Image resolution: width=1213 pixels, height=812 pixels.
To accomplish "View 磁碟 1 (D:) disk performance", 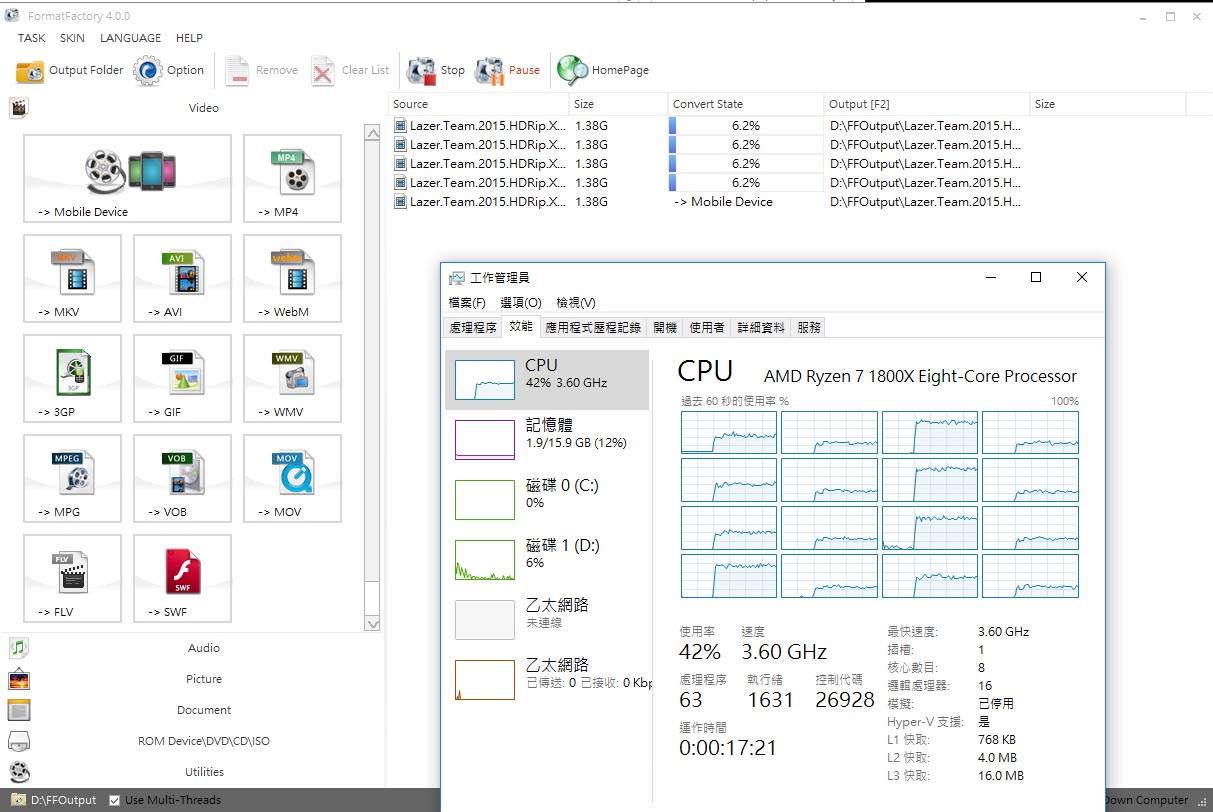I will point(547,559).
